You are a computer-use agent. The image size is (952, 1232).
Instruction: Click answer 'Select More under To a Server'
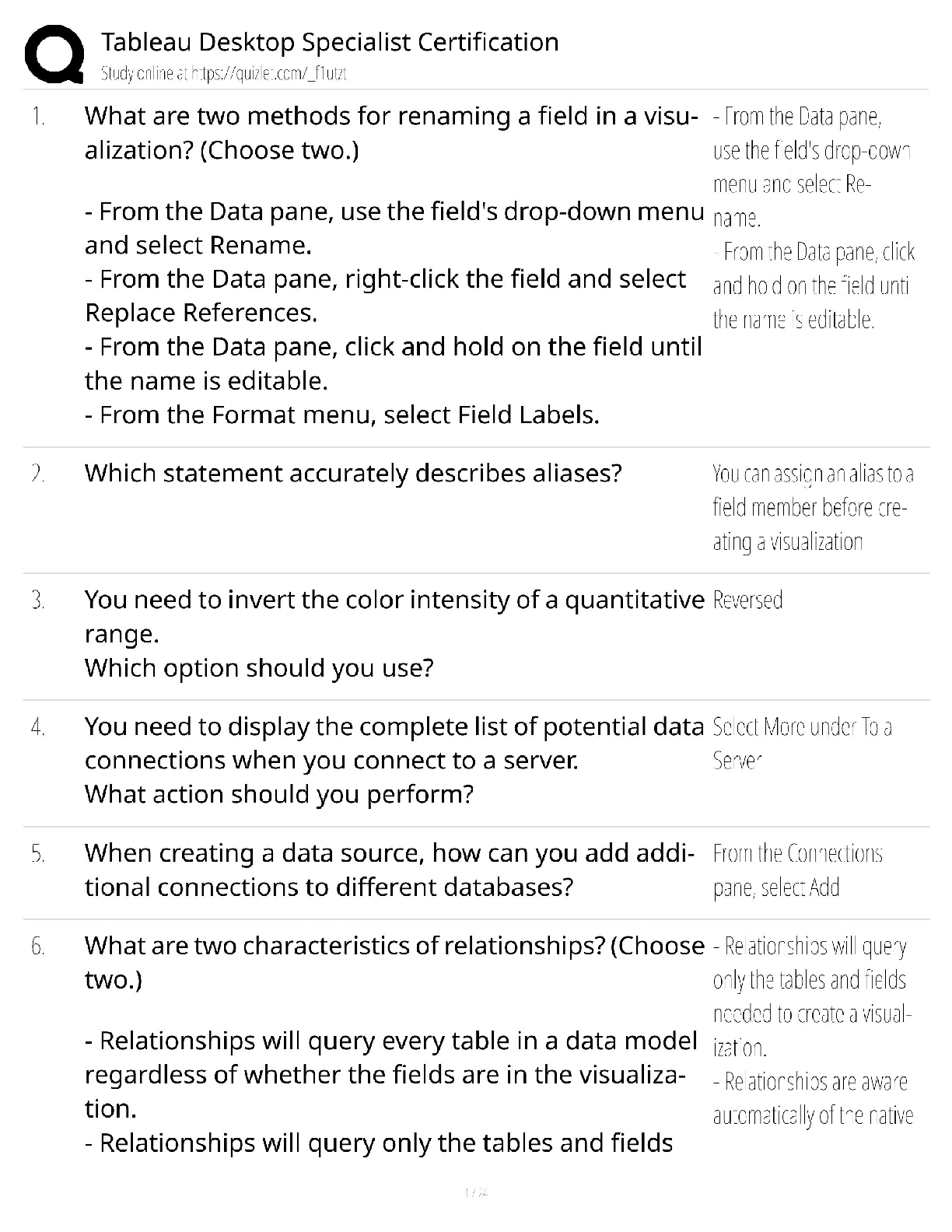(802, 744)
